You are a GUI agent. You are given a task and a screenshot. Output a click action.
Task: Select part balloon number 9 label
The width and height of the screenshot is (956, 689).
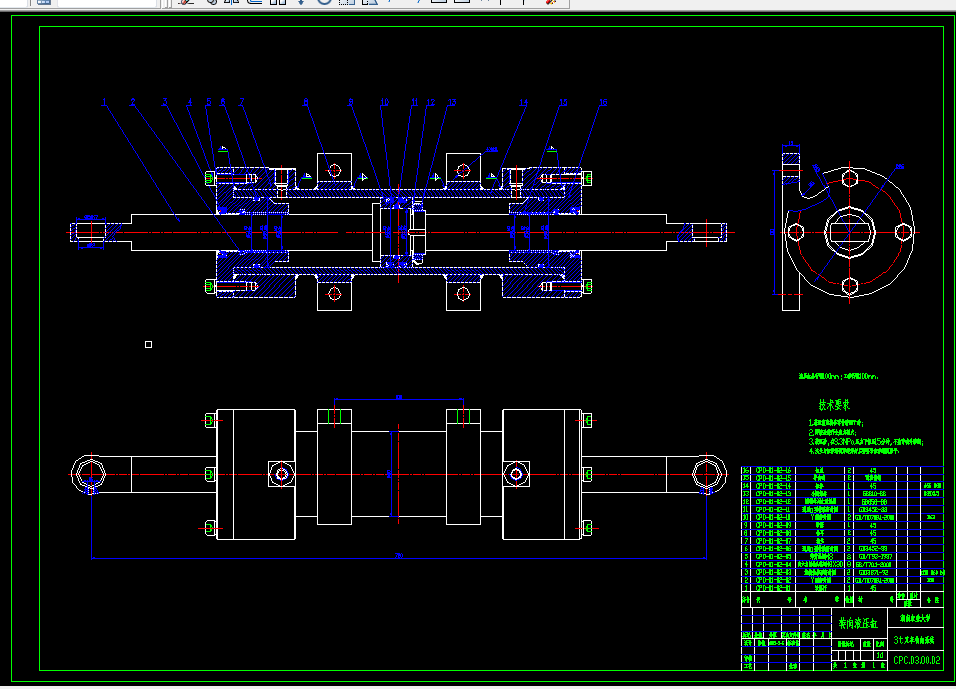click(351, 102)
